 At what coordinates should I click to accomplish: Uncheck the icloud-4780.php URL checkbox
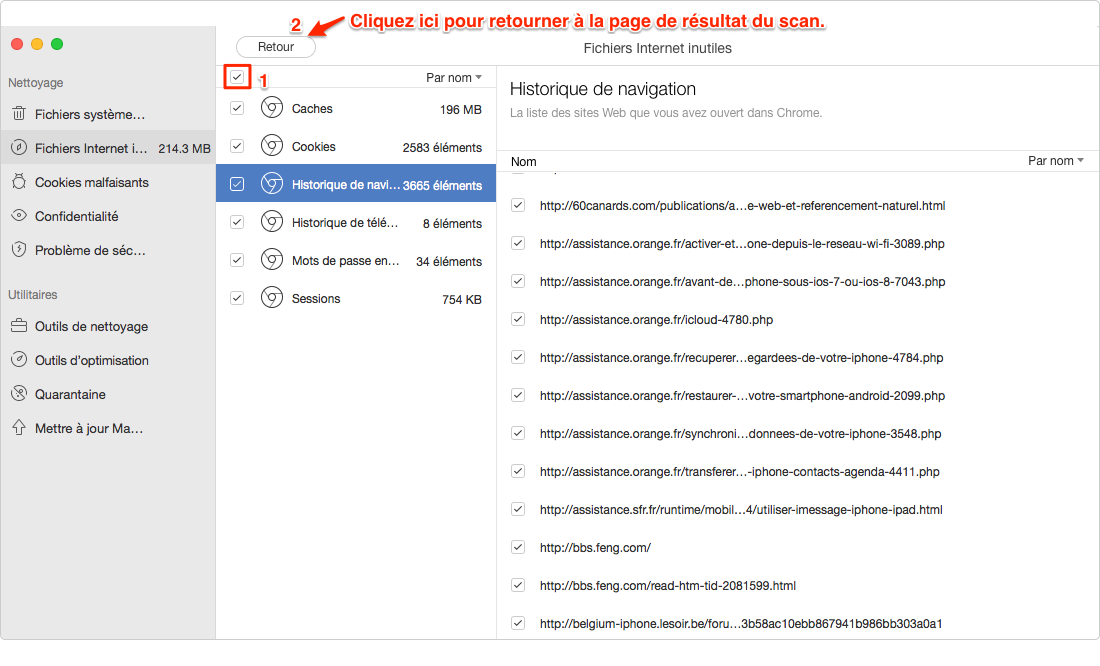coord(518,319)
